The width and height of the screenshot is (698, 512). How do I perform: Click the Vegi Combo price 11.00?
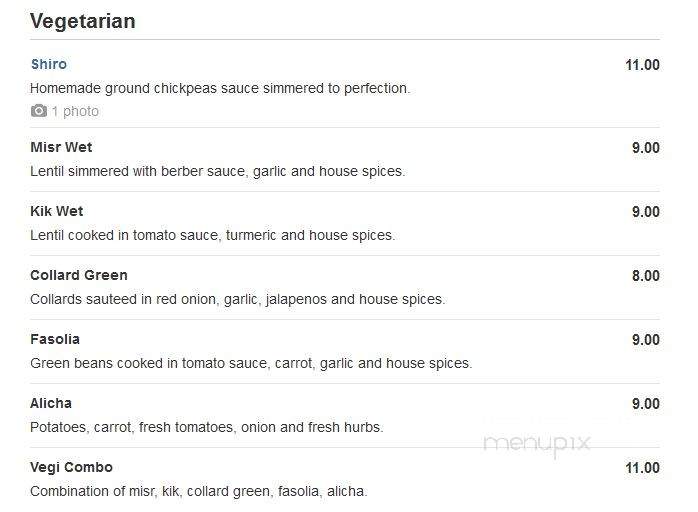[x=642, y=468]
